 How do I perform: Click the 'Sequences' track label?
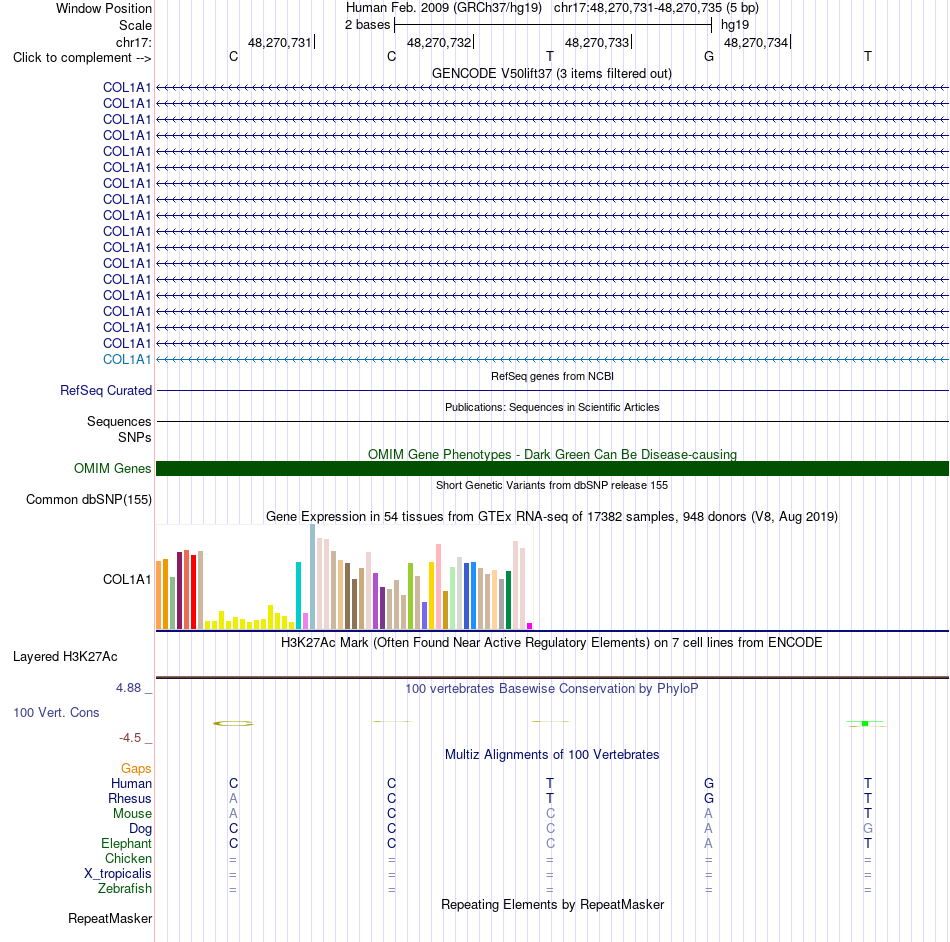[119, 421]
